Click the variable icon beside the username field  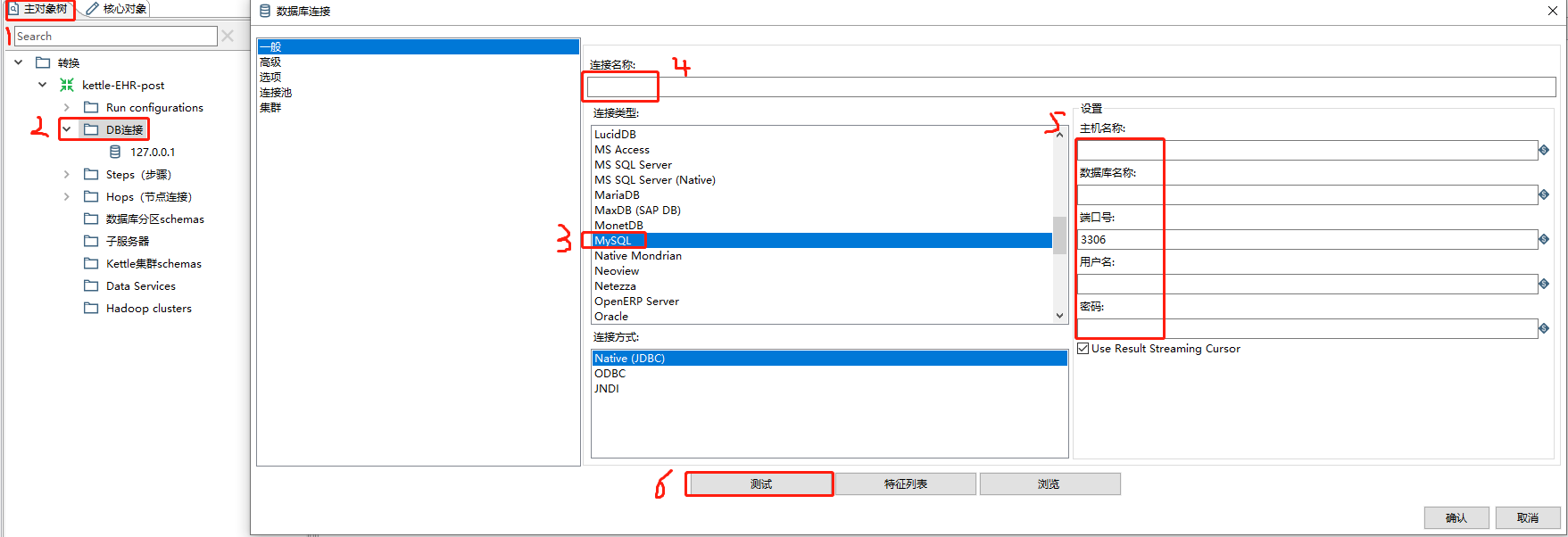(x=1544, y=284)
